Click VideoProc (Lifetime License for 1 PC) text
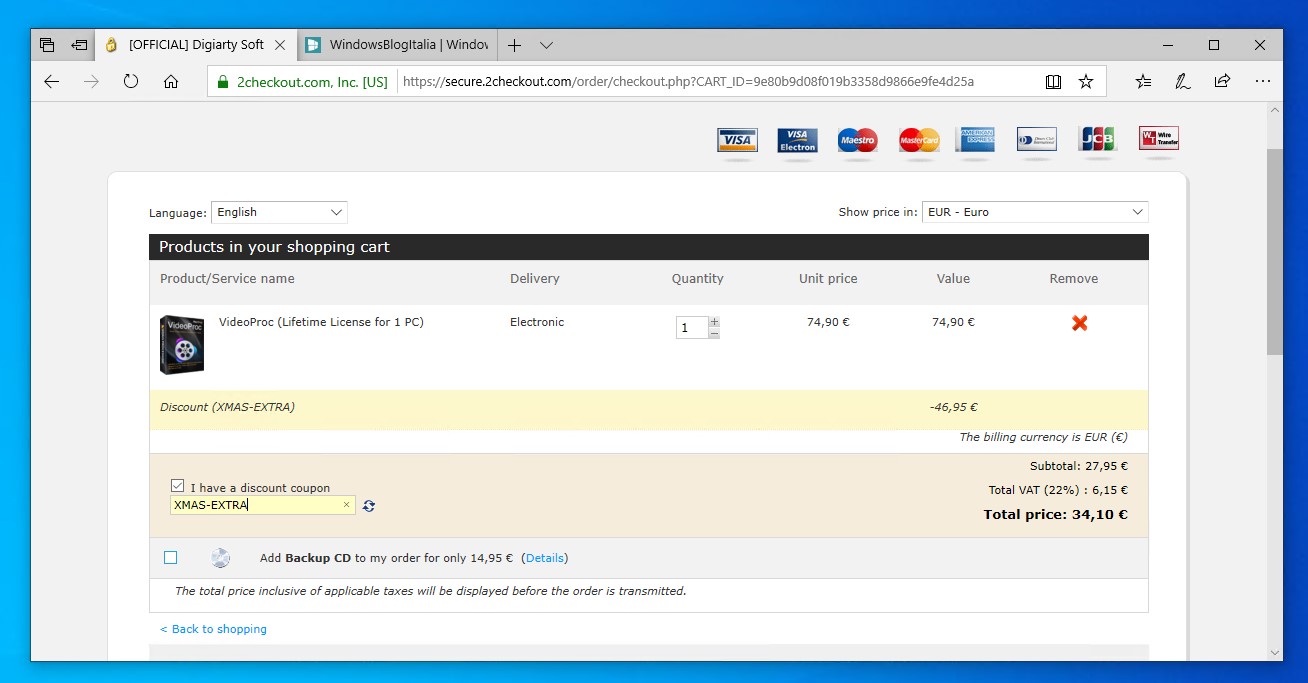Viewport: 1308px width, 683px height. pyautogui.click(x=321, y=322)
